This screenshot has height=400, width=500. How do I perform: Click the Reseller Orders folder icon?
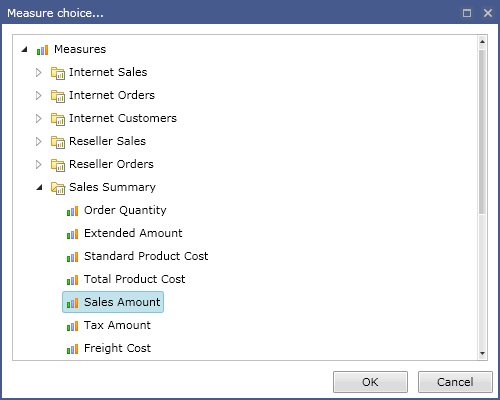coord(58,165)
